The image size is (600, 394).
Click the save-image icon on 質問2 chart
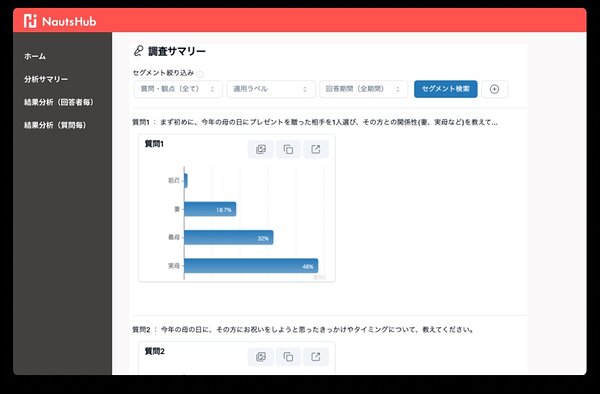[261, 357]
